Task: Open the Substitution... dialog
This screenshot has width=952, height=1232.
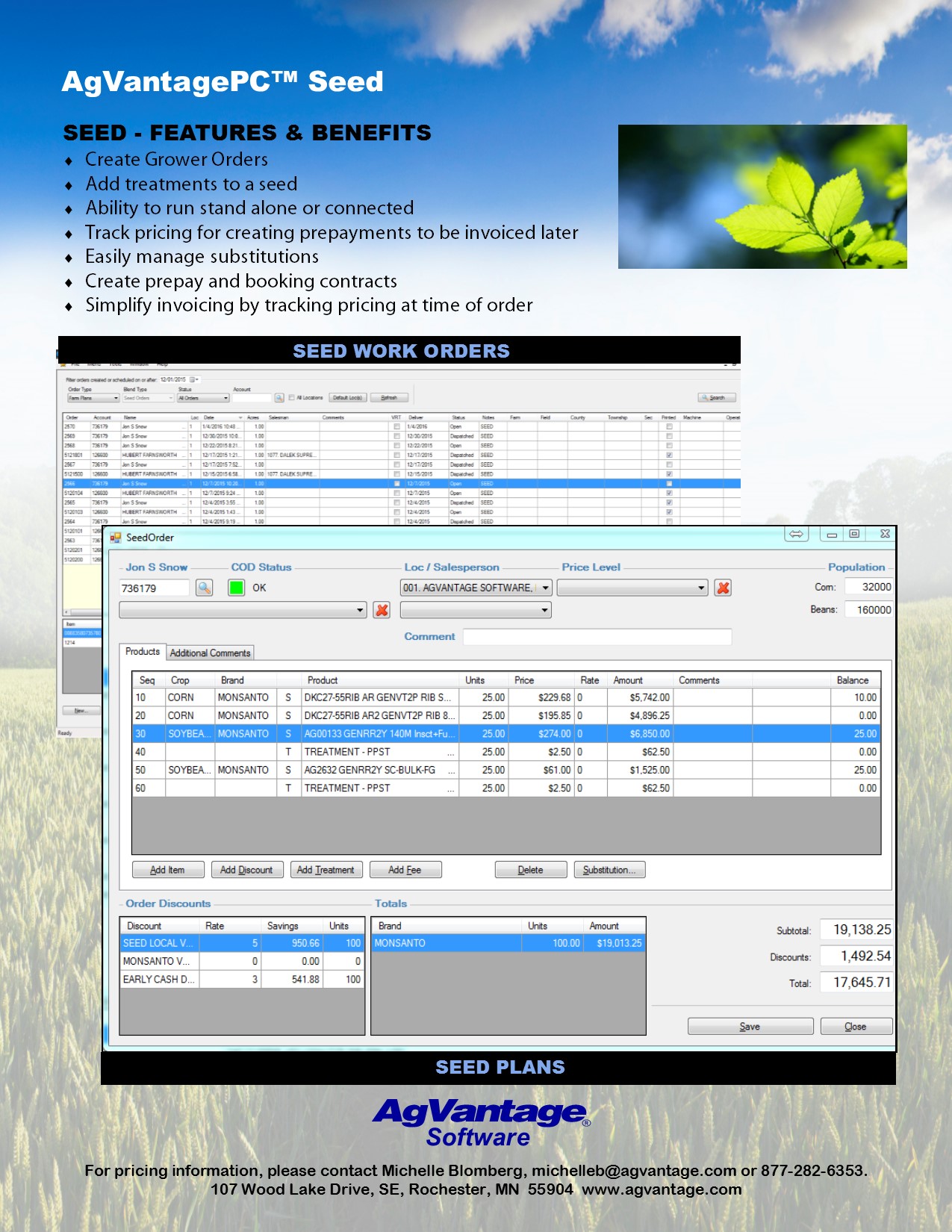Action: [x=609, y=870]
